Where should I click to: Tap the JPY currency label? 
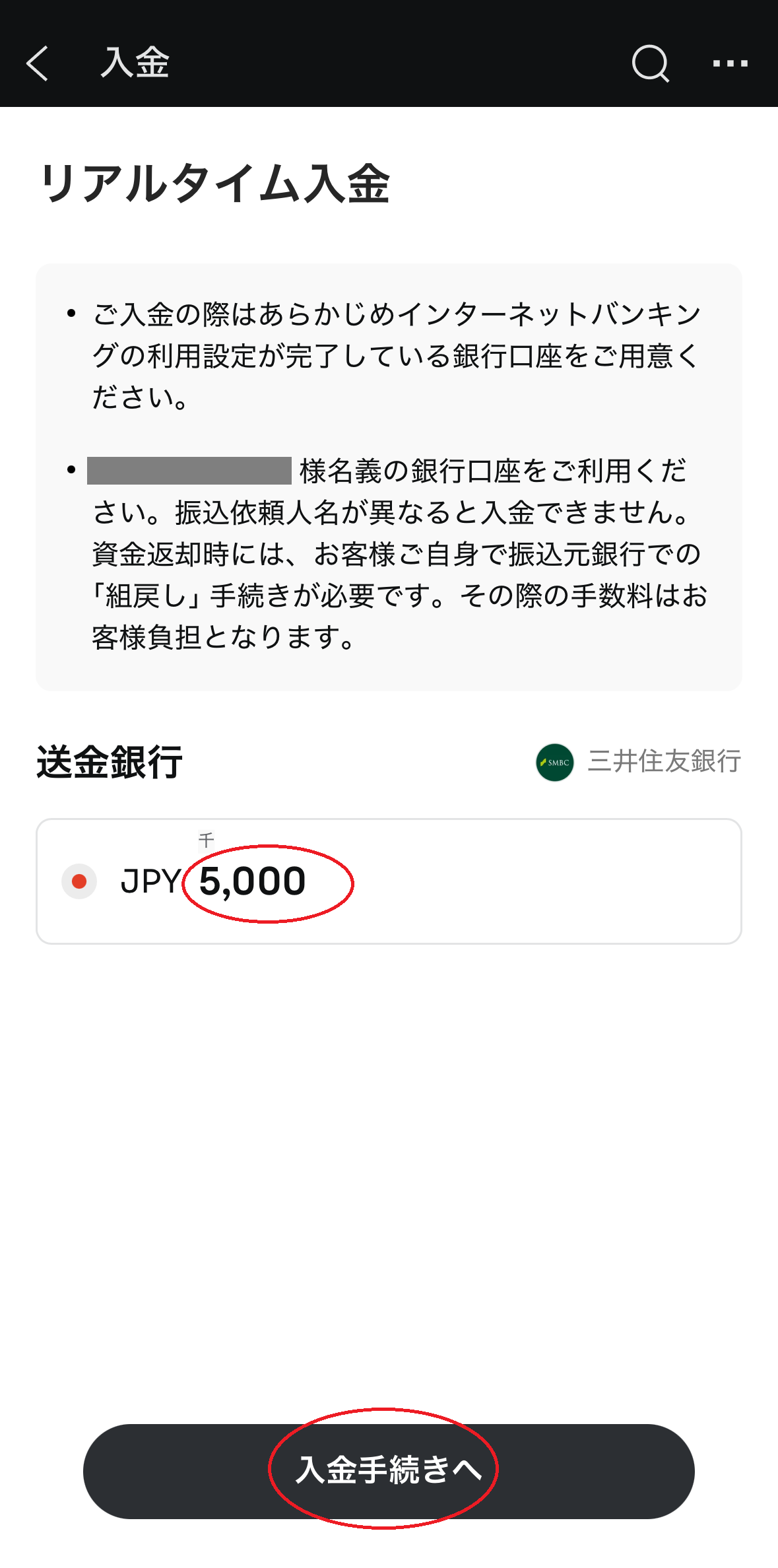point(150,881)
